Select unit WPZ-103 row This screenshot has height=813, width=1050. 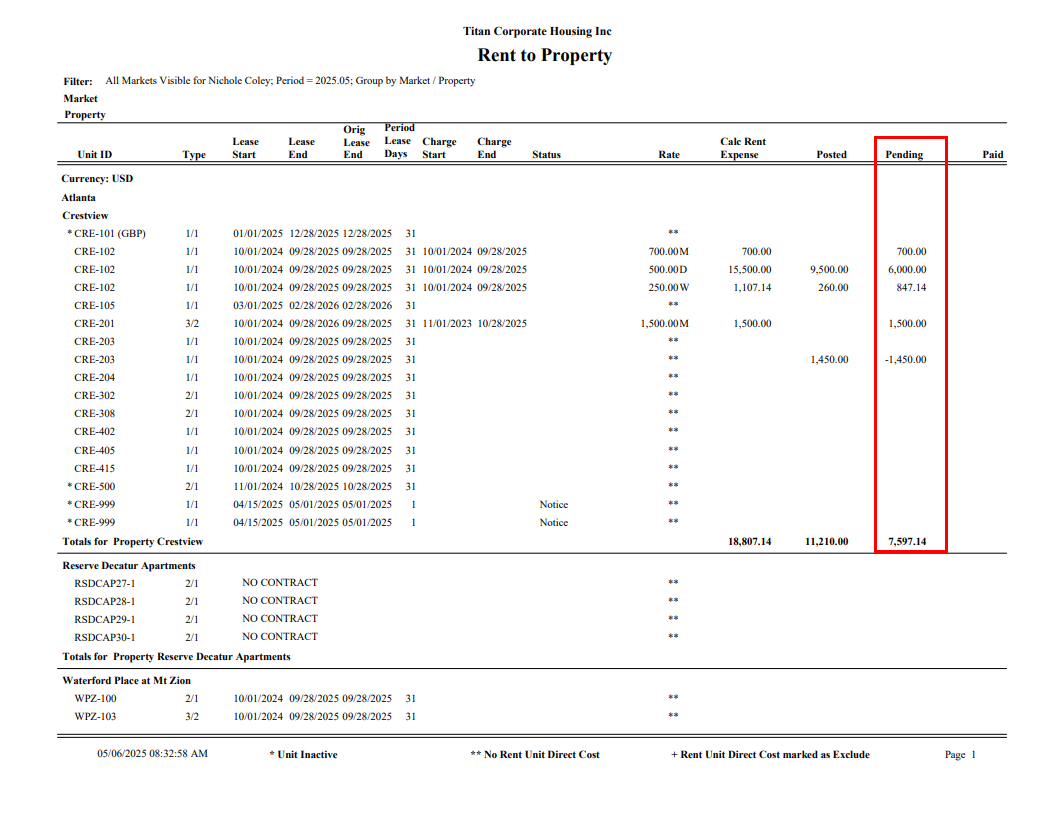(94, 717)
